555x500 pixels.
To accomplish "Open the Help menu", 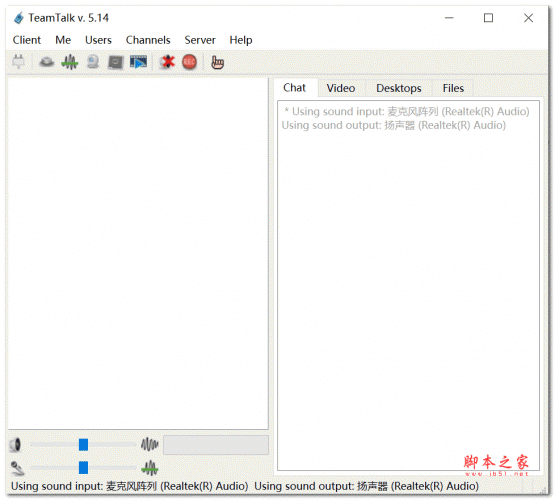I will pyautogui.click(x=241, y=40).
